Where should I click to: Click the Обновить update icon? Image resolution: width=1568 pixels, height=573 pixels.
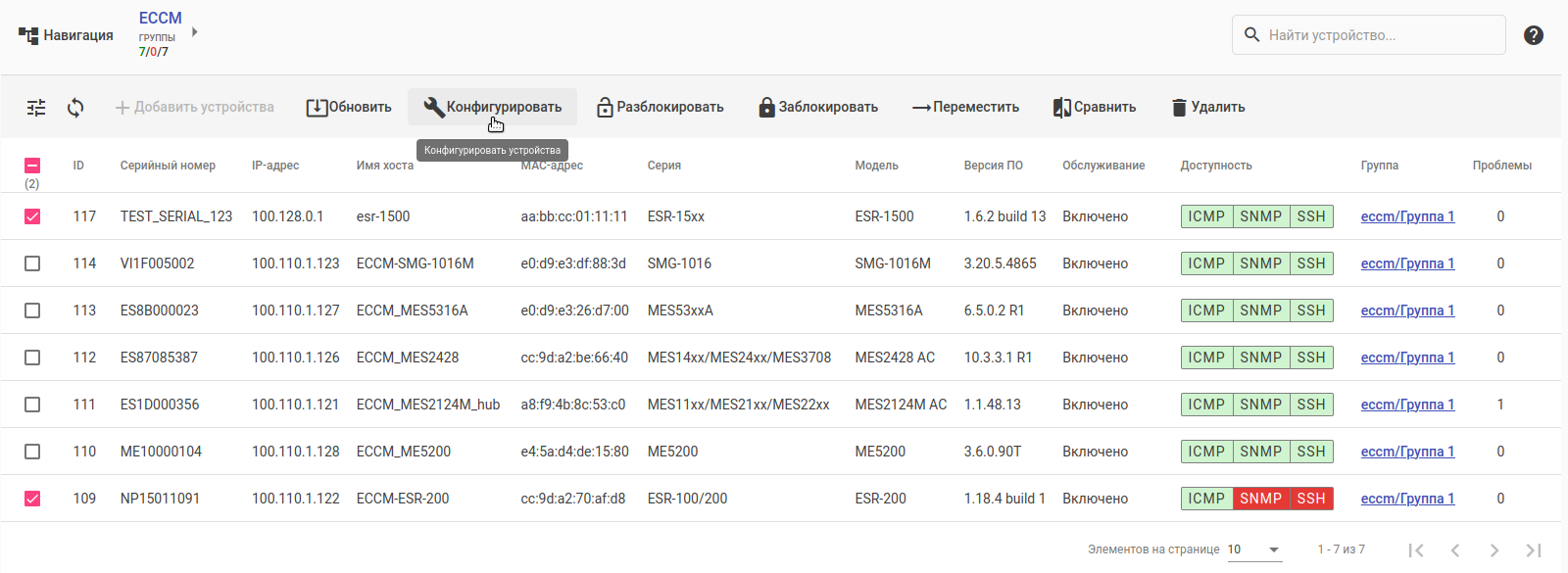tap(317, 108)
